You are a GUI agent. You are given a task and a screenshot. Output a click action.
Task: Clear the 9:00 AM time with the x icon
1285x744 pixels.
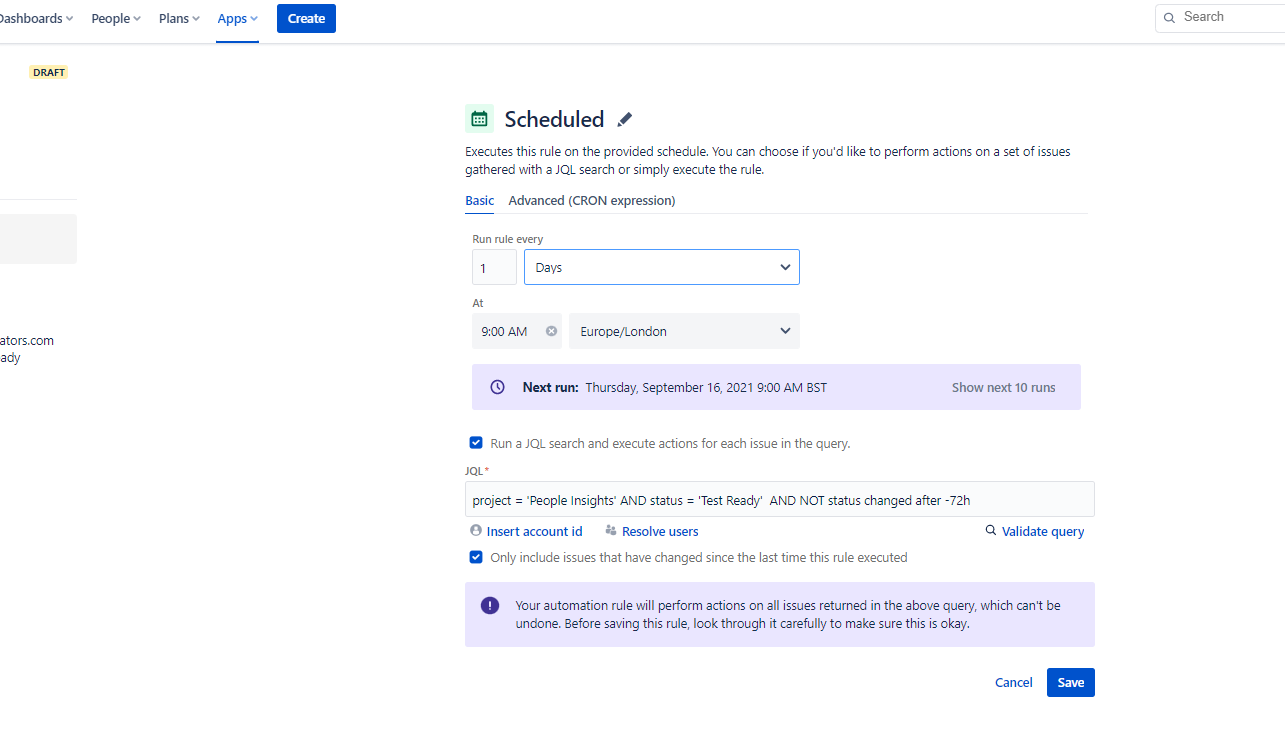point(551,331)
